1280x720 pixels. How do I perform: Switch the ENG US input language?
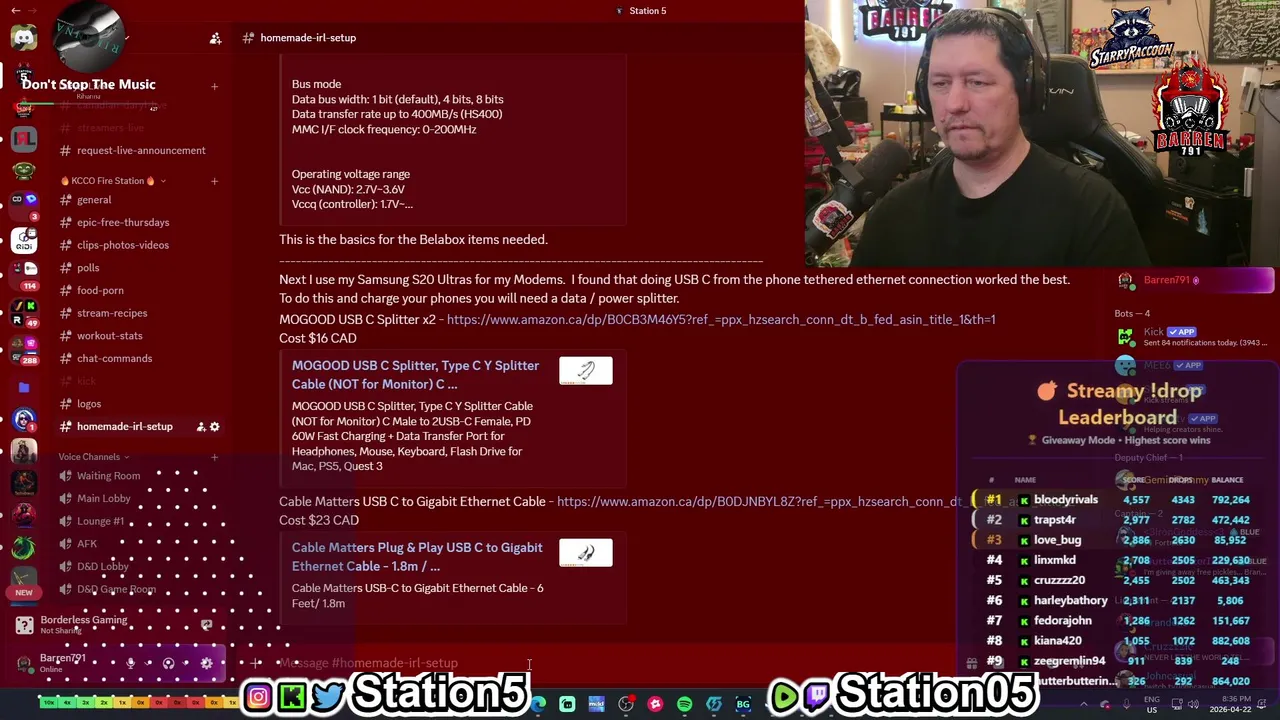point(1152,705)
